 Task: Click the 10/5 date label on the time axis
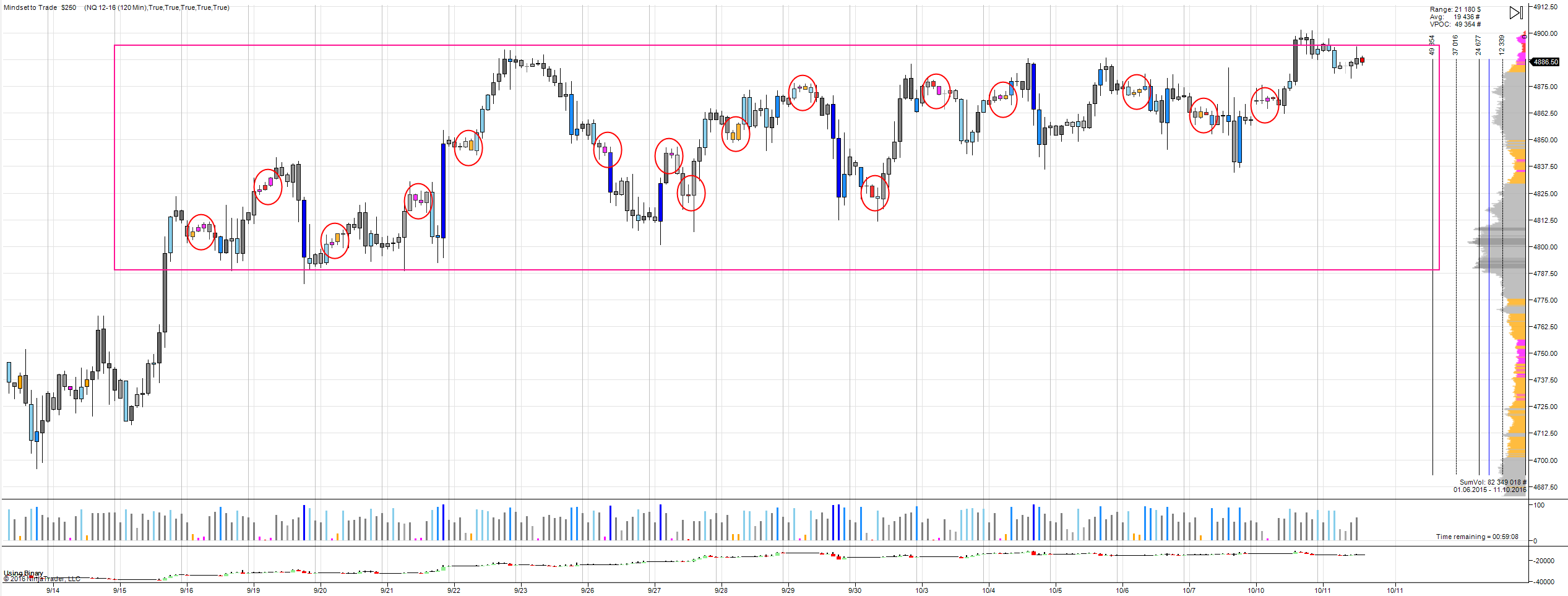coord(1056,590)
